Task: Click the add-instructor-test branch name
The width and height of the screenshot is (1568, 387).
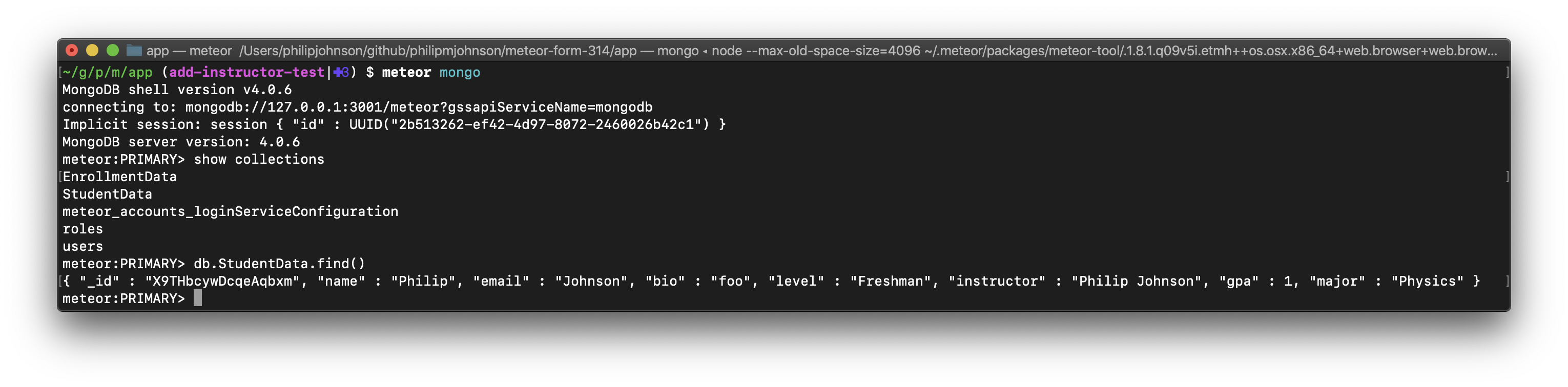Action: click(x=246, y=72)
